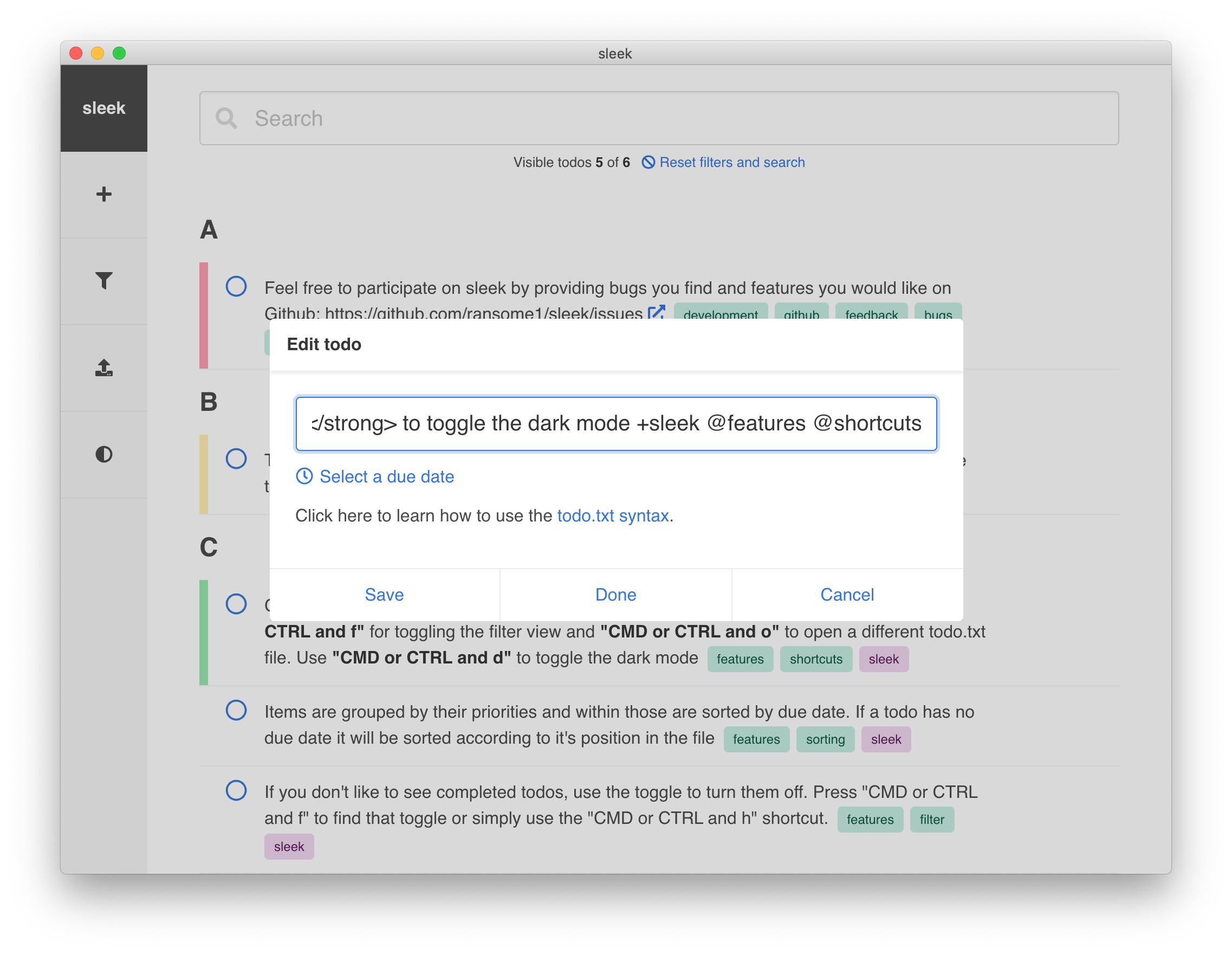Toggle dark mode from the sidebar
Image resolution: width=1232 pixels, height=954 pixels.
pos(104,454)
